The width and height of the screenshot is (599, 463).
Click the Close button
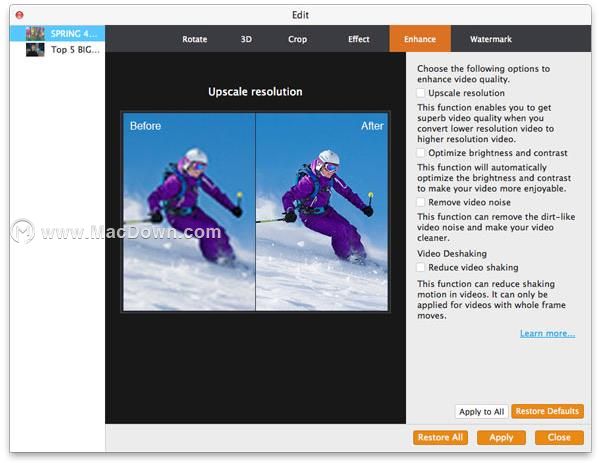(559, 437)
